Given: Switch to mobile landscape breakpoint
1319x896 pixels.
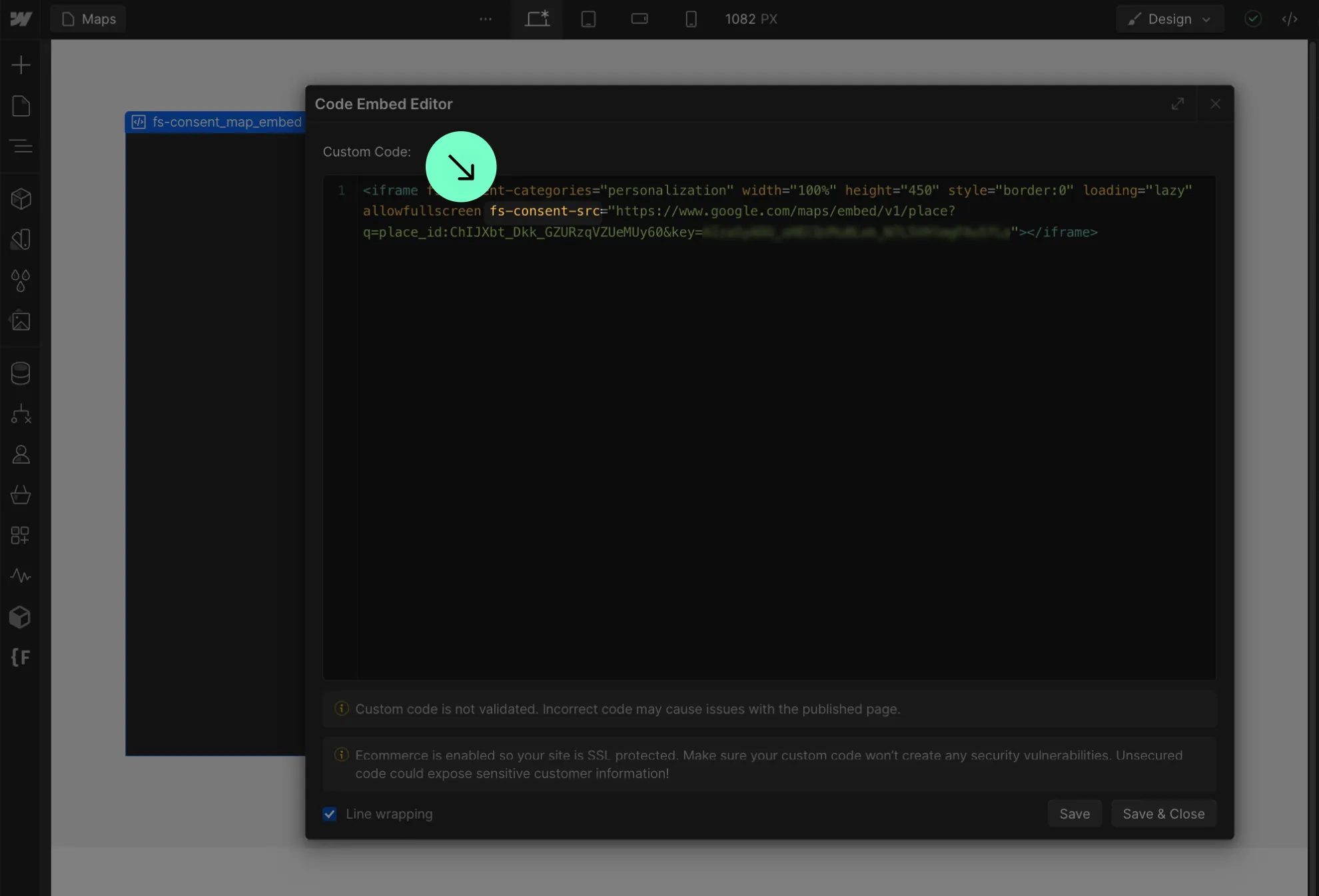Looking at the screenshot, I should tap(640, 19).
